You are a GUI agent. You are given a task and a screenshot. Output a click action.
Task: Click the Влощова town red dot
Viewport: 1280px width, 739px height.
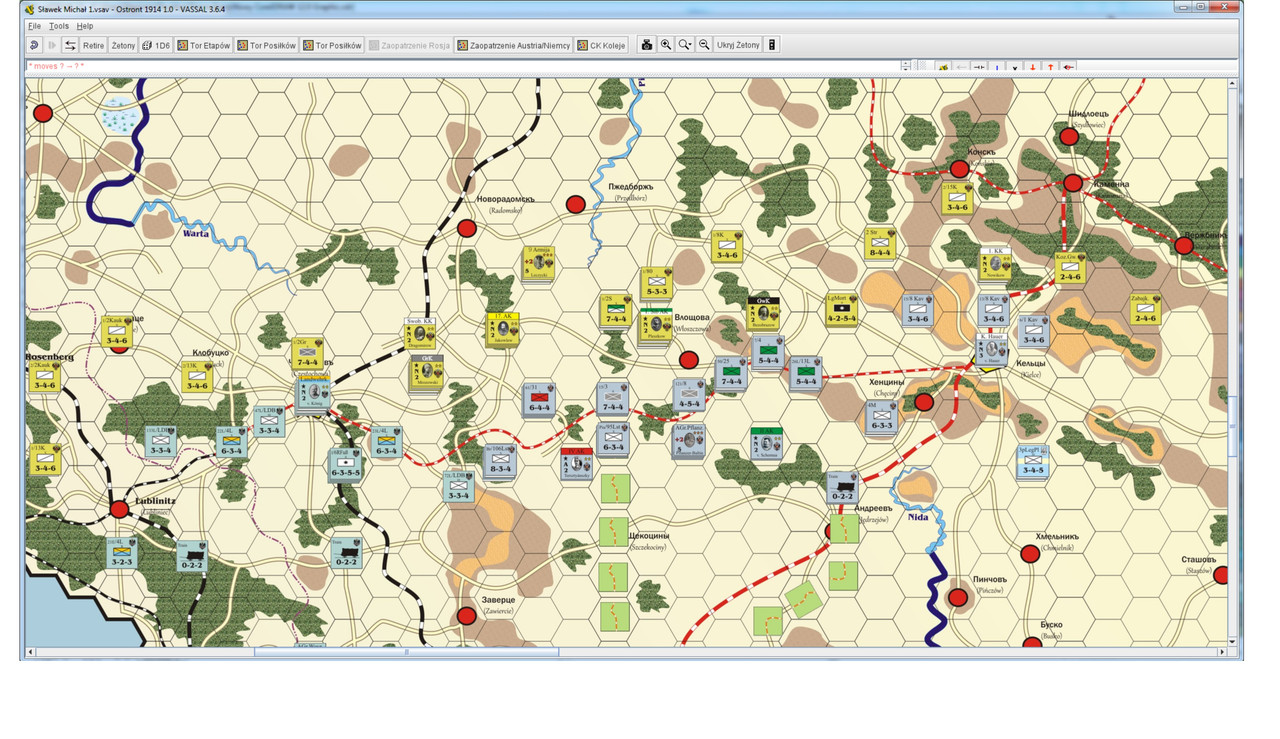(x=688, y=360)
